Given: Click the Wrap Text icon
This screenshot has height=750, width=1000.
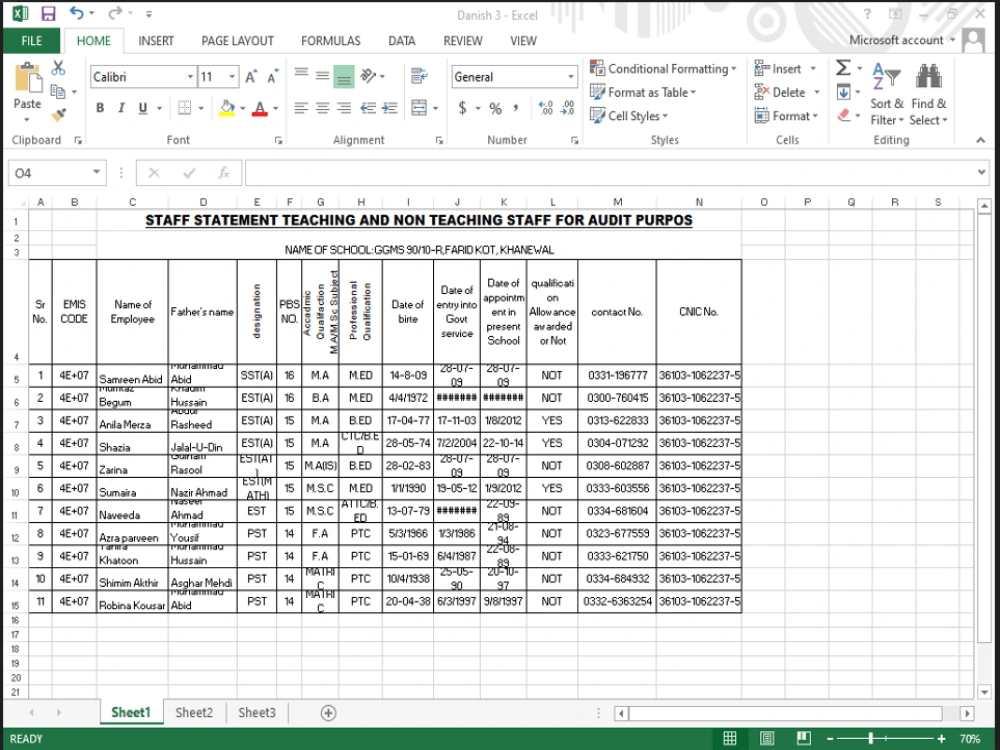Looking at the screenshot, I should (419, 76).
